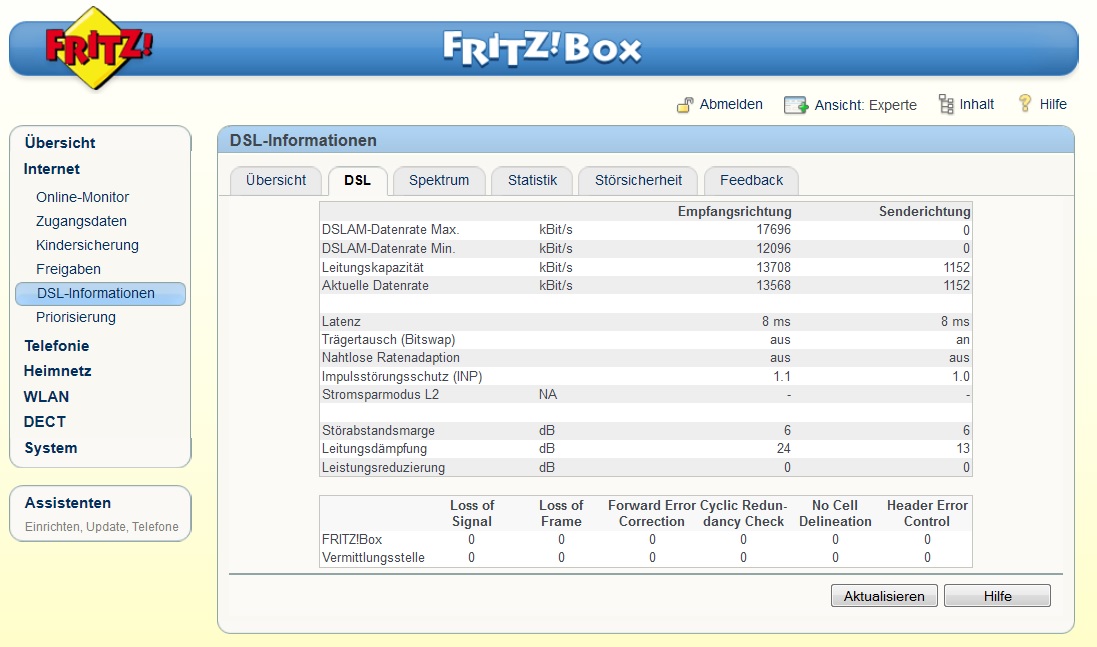Click the Loss of Frame column header
The height and width of the screenshot is (647, 1097).
point(561,513)
